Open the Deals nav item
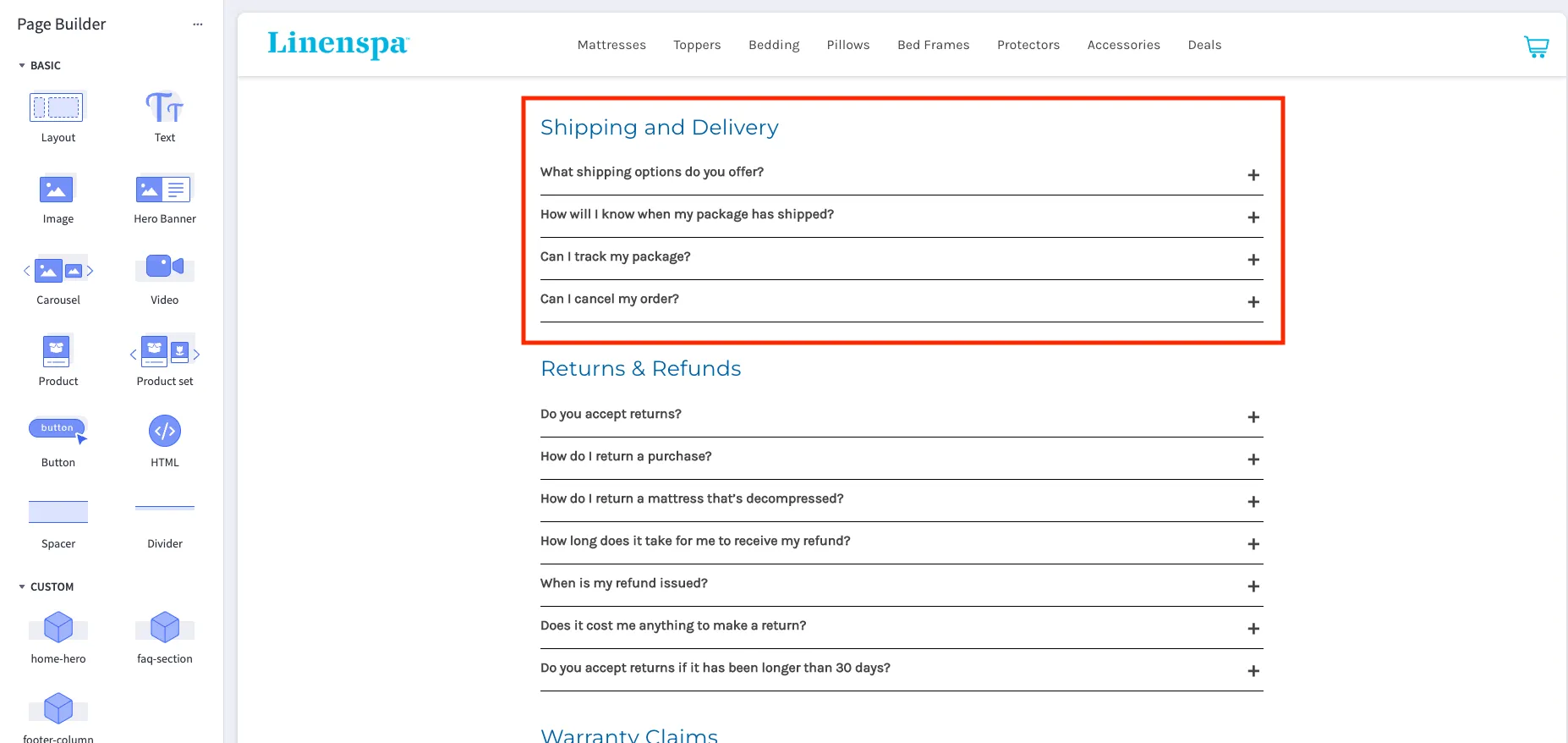This screenshot has width=1568, height=743. 1204,45
